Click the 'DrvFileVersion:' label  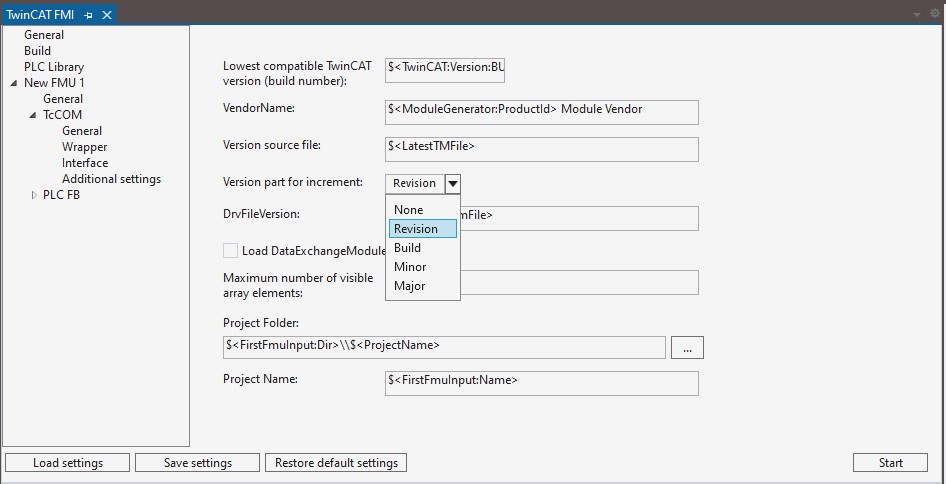[x=261, y=214]
